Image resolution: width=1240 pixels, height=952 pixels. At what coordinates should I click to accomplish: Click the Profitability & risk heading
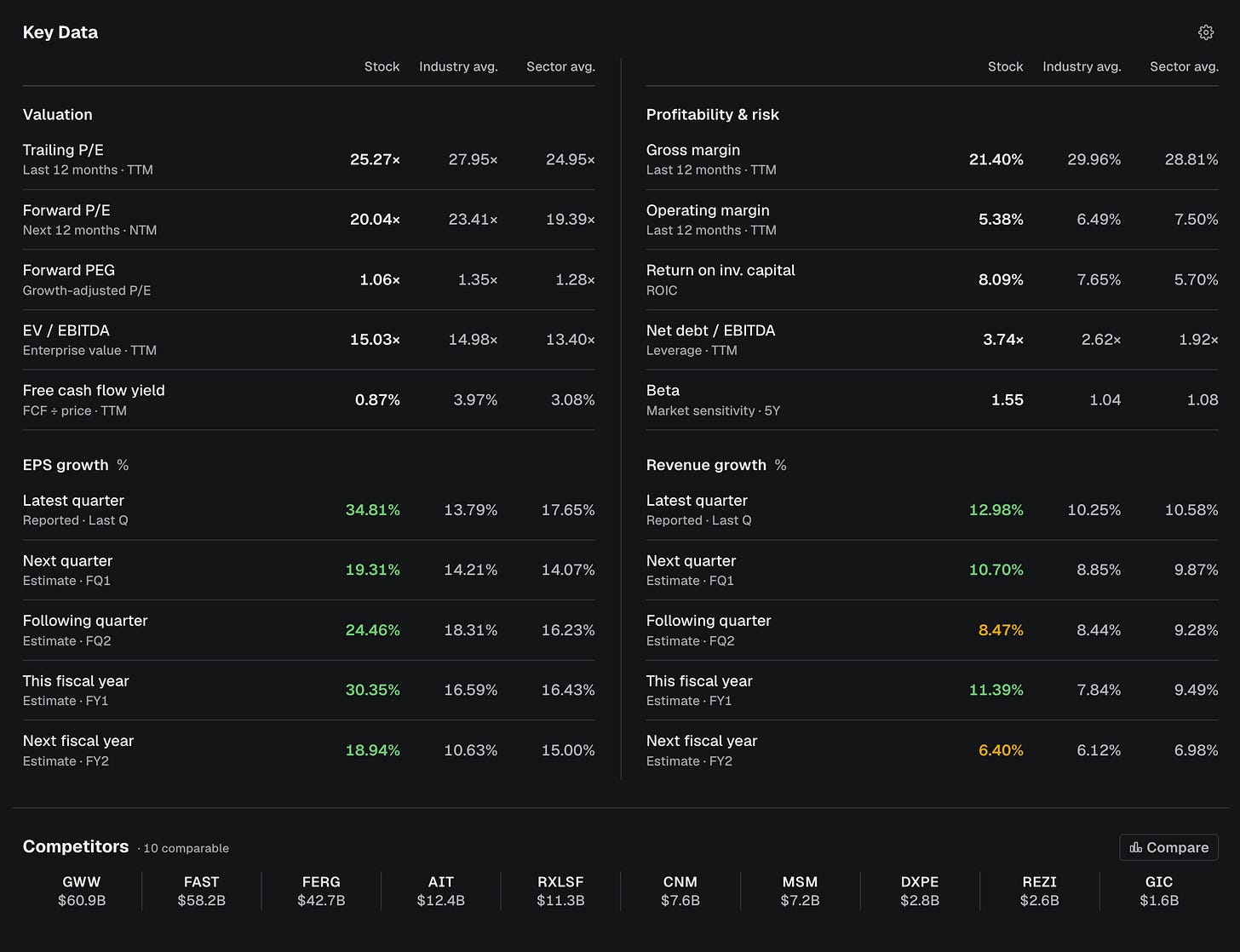point(713,114)
